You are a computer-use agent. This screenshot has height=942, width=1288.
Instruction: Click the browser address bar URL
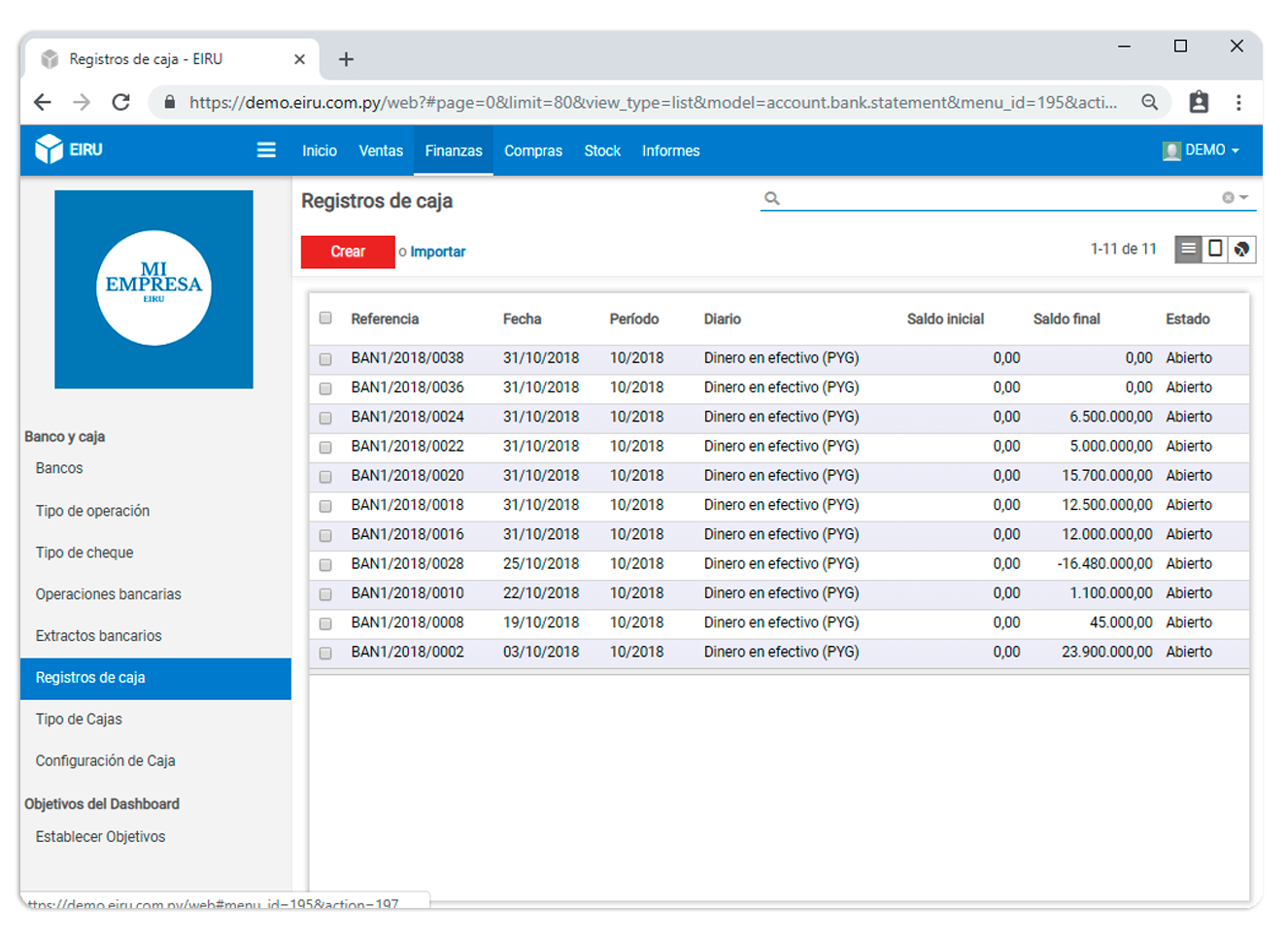pos(653,102)
